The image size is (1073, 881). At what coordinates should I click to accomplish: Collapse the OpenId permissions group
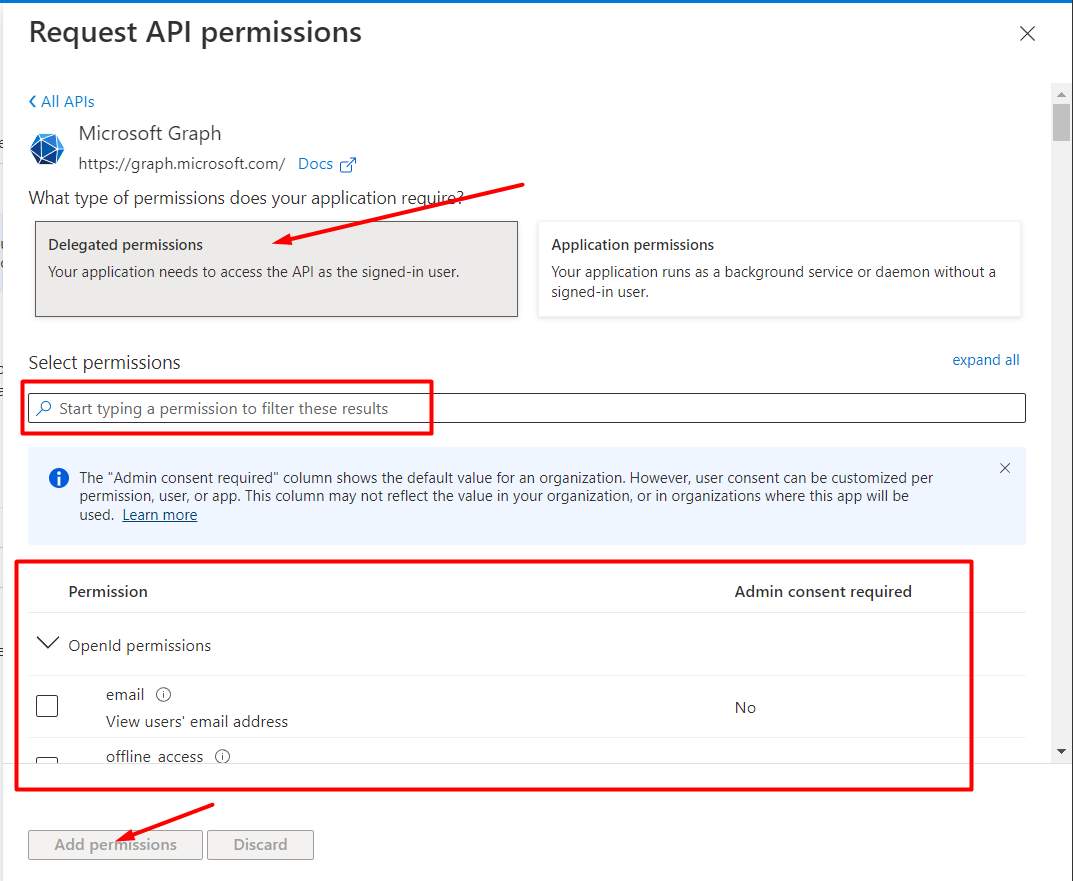tap(47, 643)
